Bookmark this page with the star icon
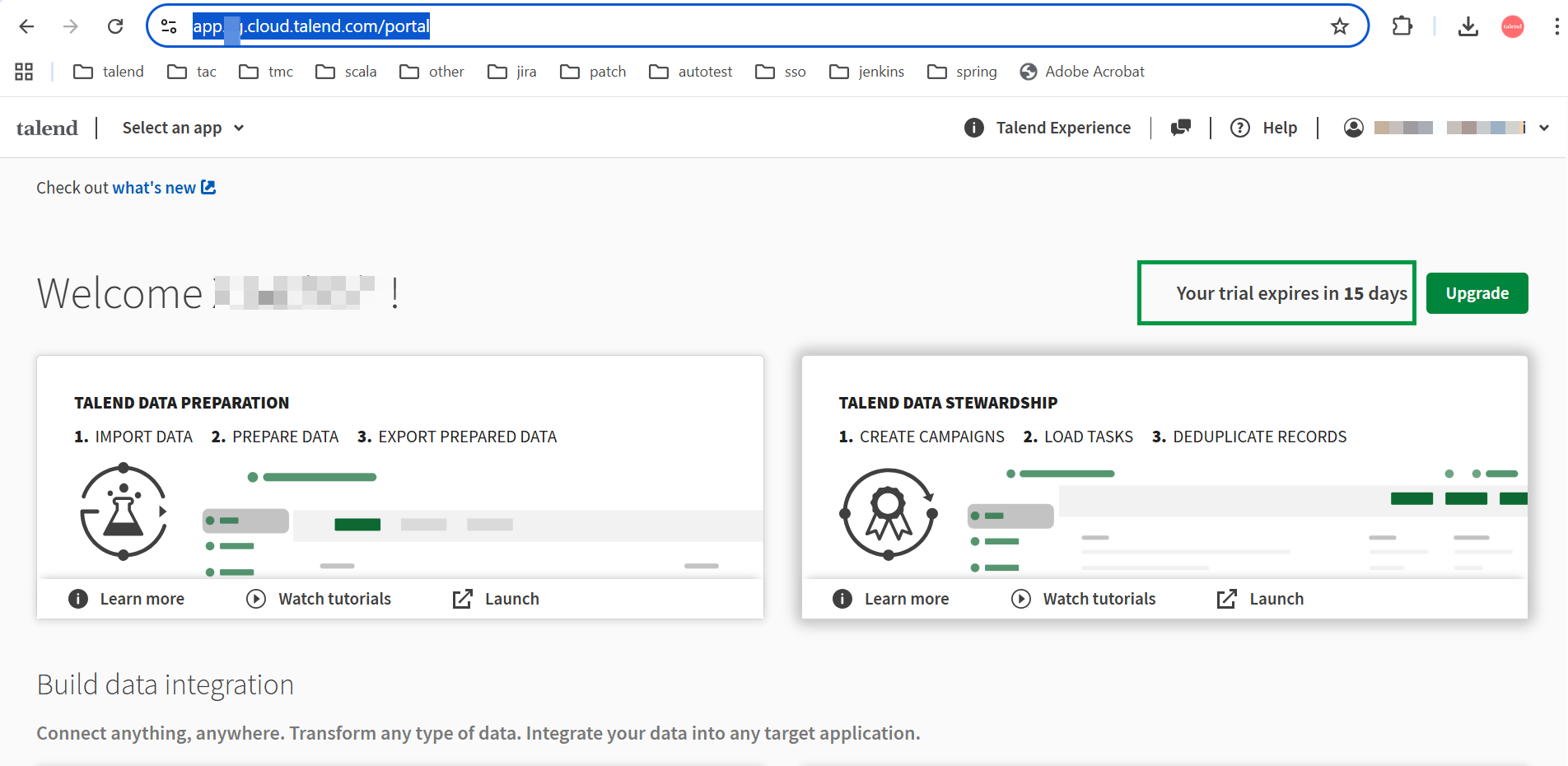Viewport: 1568px width, 766px height. click(1340, 26)
